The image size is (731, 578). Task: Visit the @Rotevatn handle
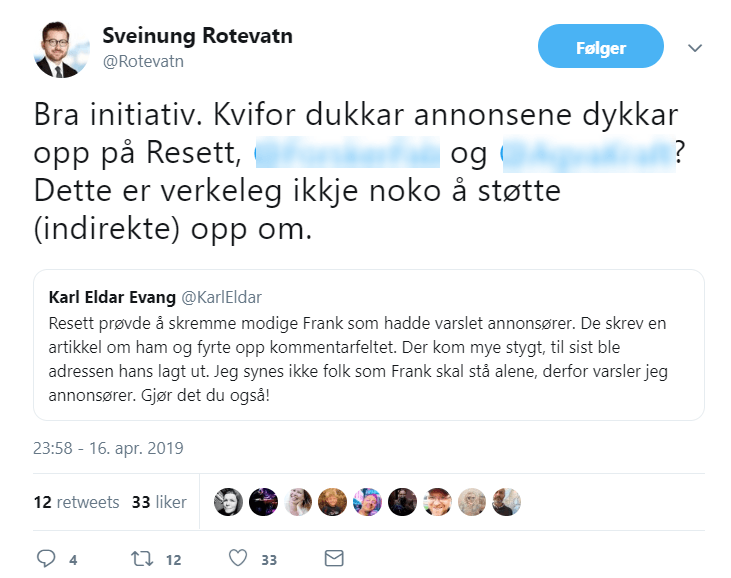tap(143, 61)
